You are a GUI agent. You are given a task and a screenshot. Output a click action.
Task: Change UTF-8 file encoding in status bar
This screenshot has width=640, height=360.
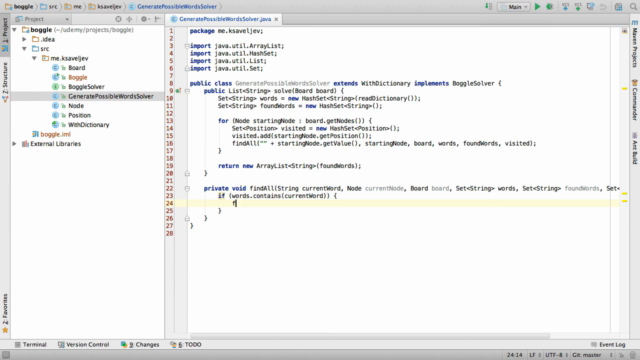coord(556,355)
